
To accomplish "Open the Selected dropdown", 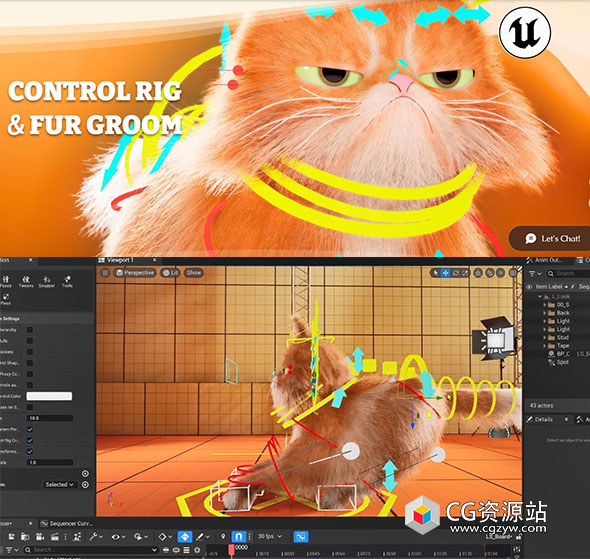I will (x=60, y=485).
